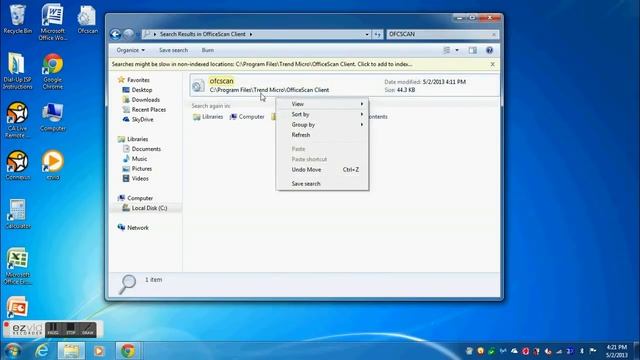Open the Microsoft Office Word desktop shortcut
640x360 pixels.
point(52,22)
